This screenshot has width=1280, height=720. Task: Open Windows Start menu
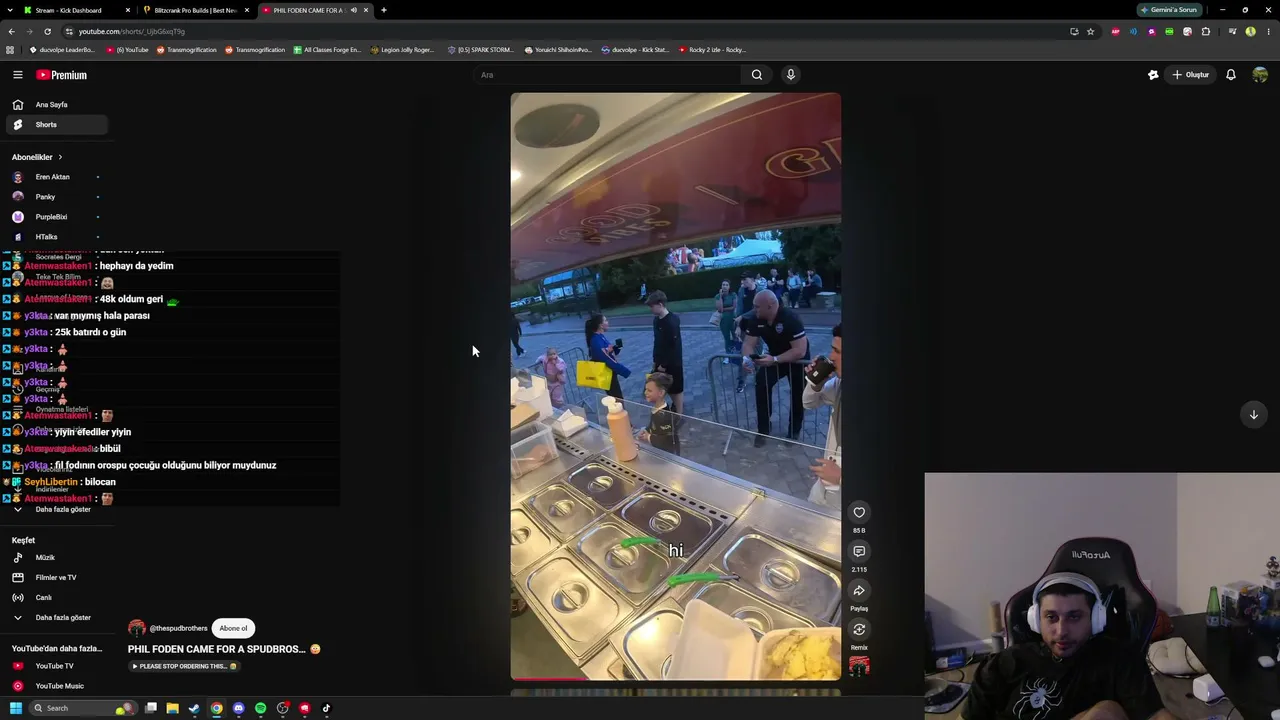(15, 708)
